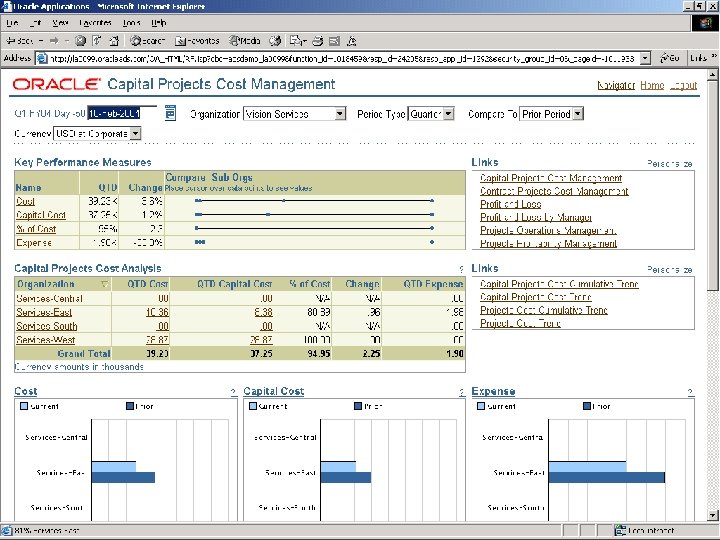The width and height of the screenshot is (720, 540).
Task: Open the View menu
Action: pyautogui.click(x=60, y=23)
